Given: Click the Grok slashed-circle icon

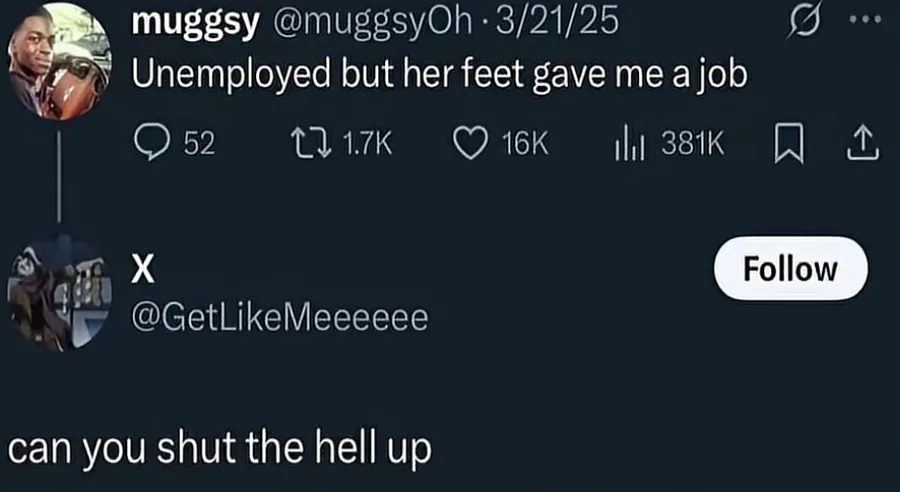Looking at the screenshot, I should tap(805, 20).
